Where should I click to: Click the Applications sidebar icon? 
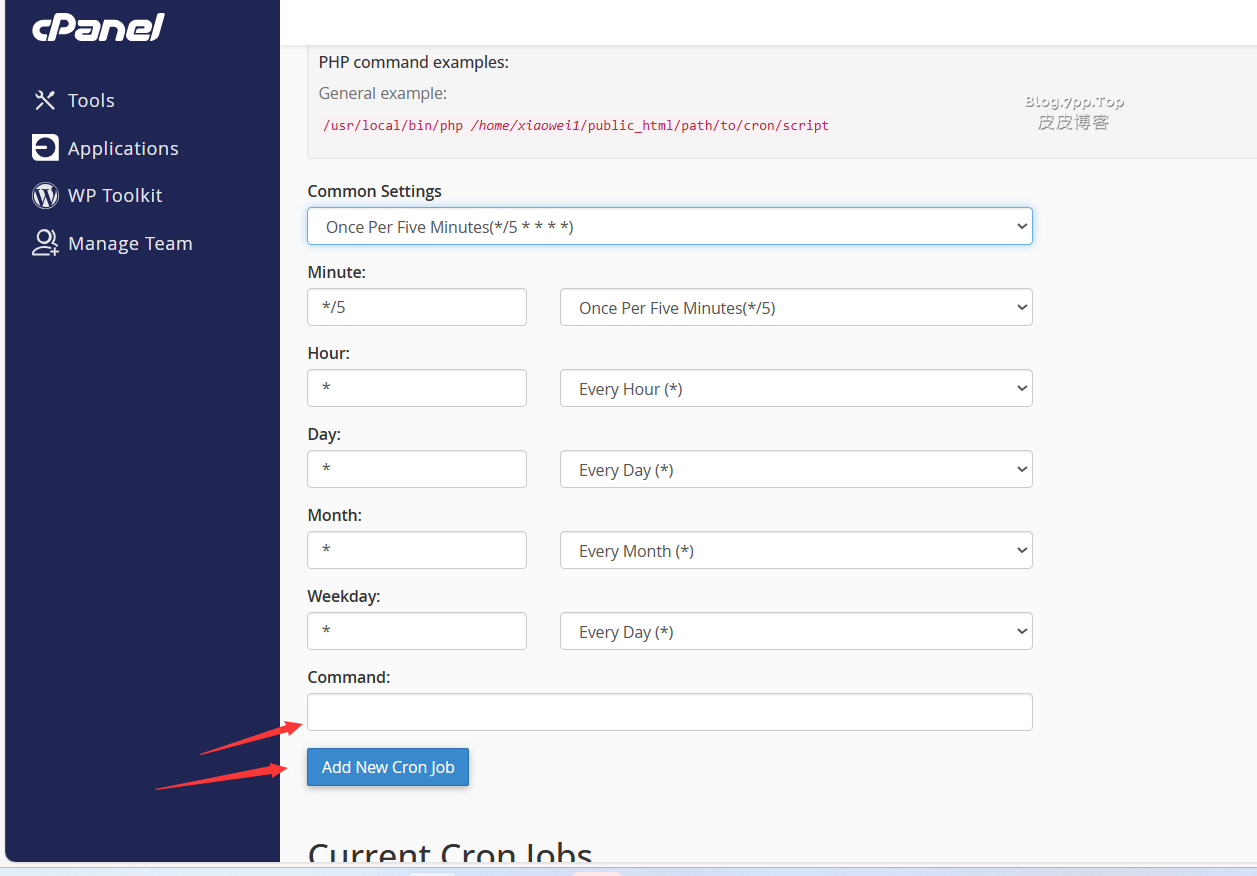point(45,148)
